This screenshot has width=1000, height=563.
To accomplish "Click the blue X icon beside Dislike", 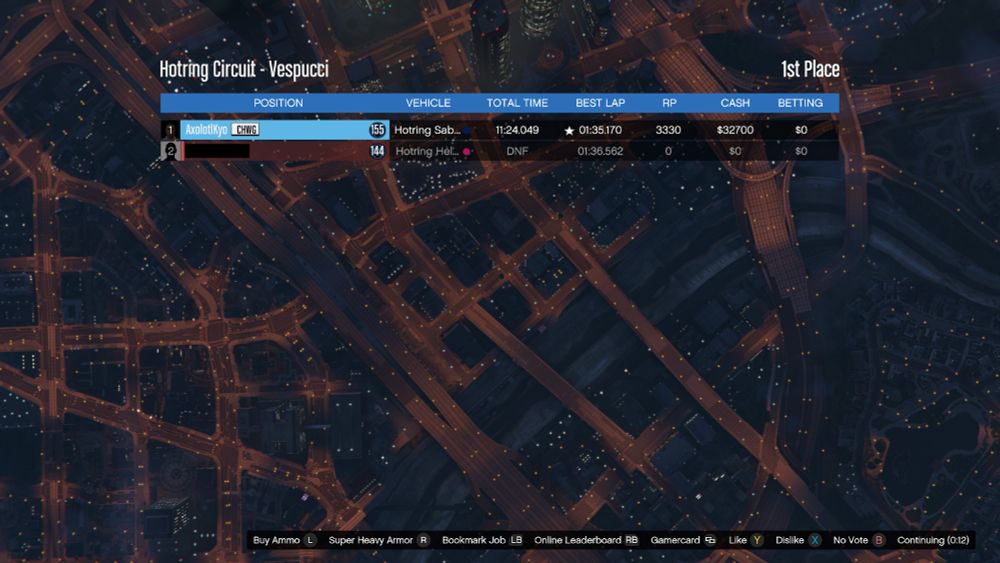I will pyautogui.click(x=814, y=540).
